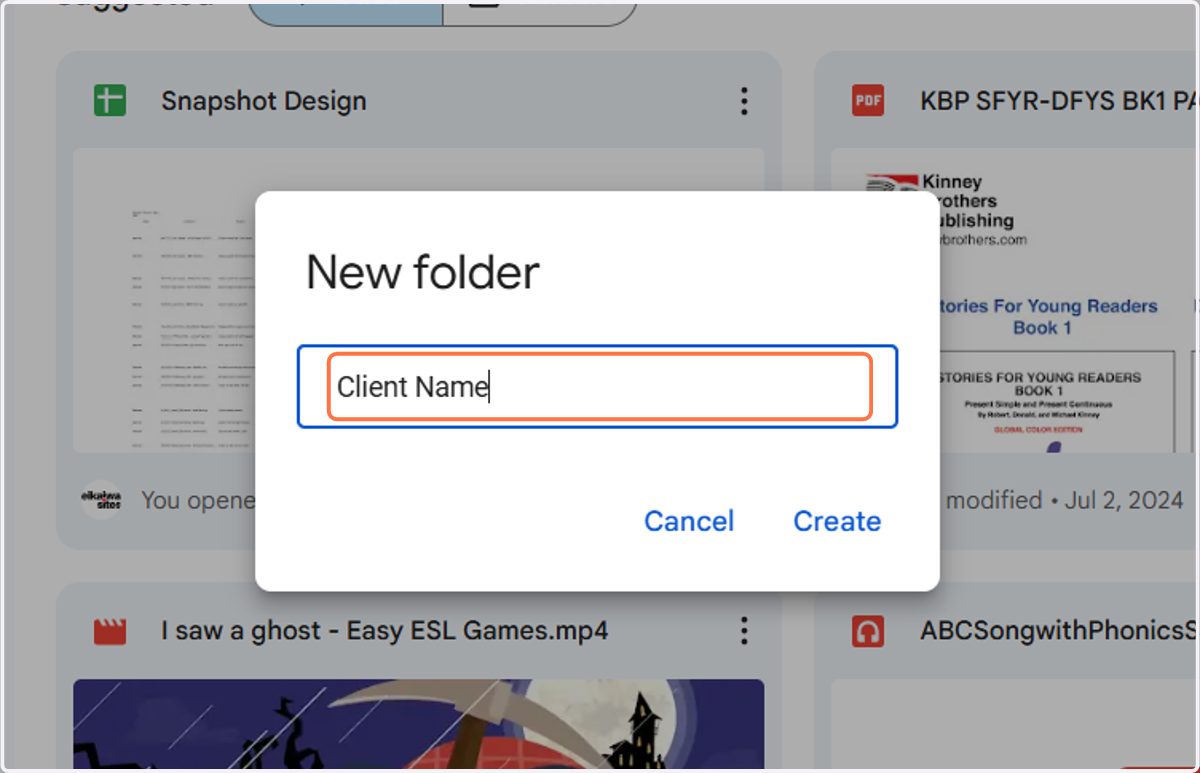Open more options for I saw a ghost video

tap(743, 631)
